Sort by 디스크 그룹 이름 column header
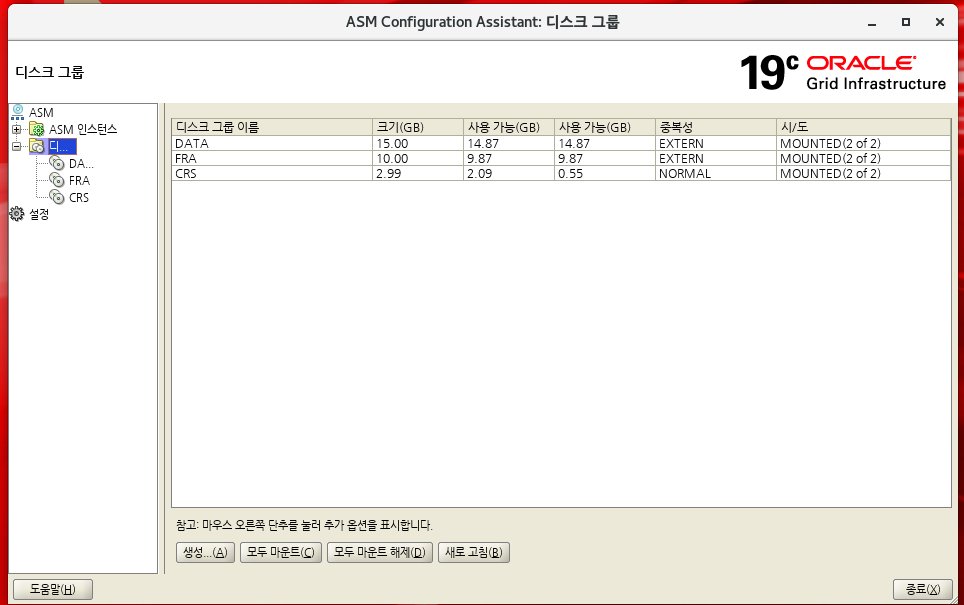 (272, 127)
